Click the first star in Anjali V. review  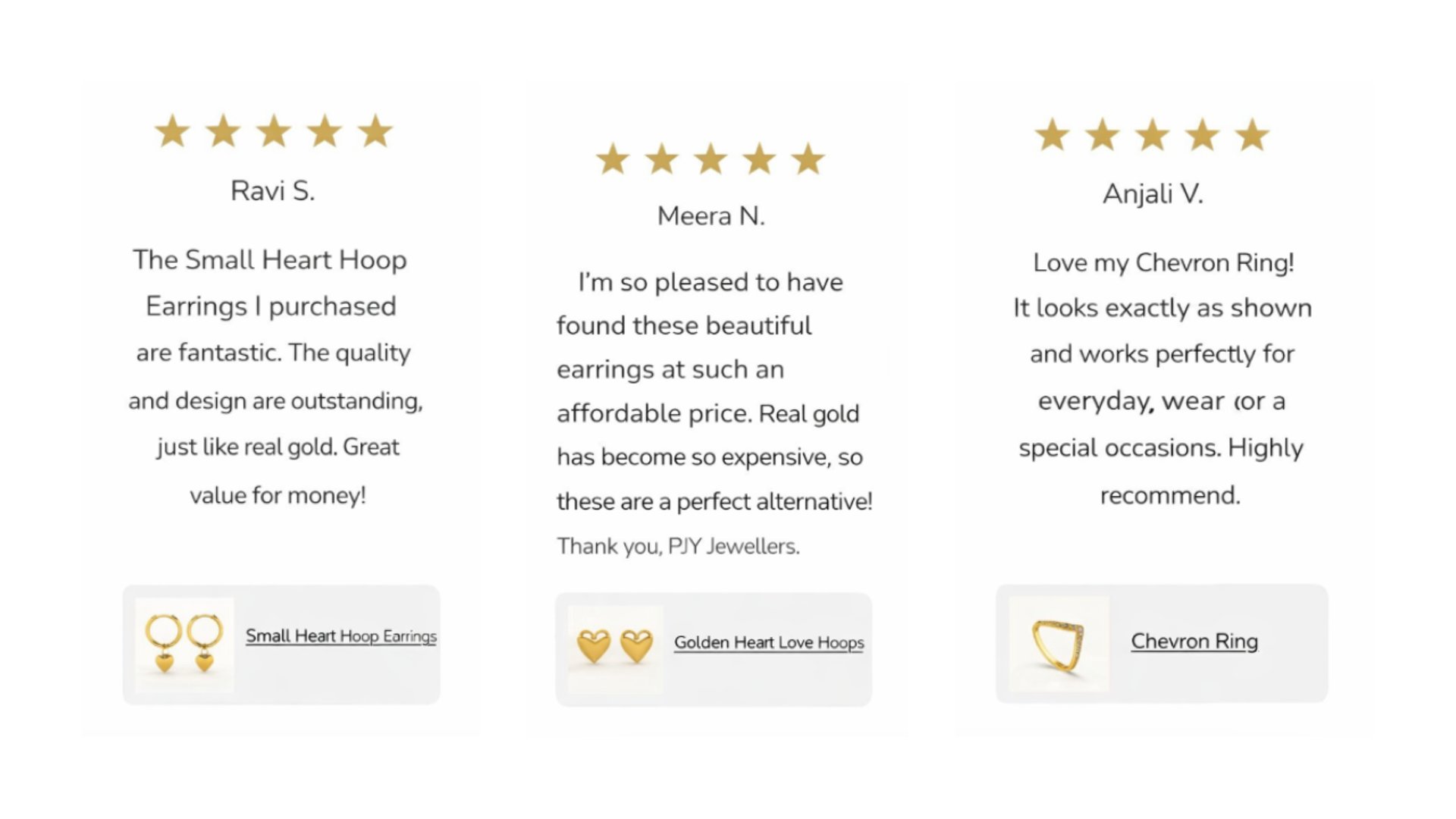1053,136
